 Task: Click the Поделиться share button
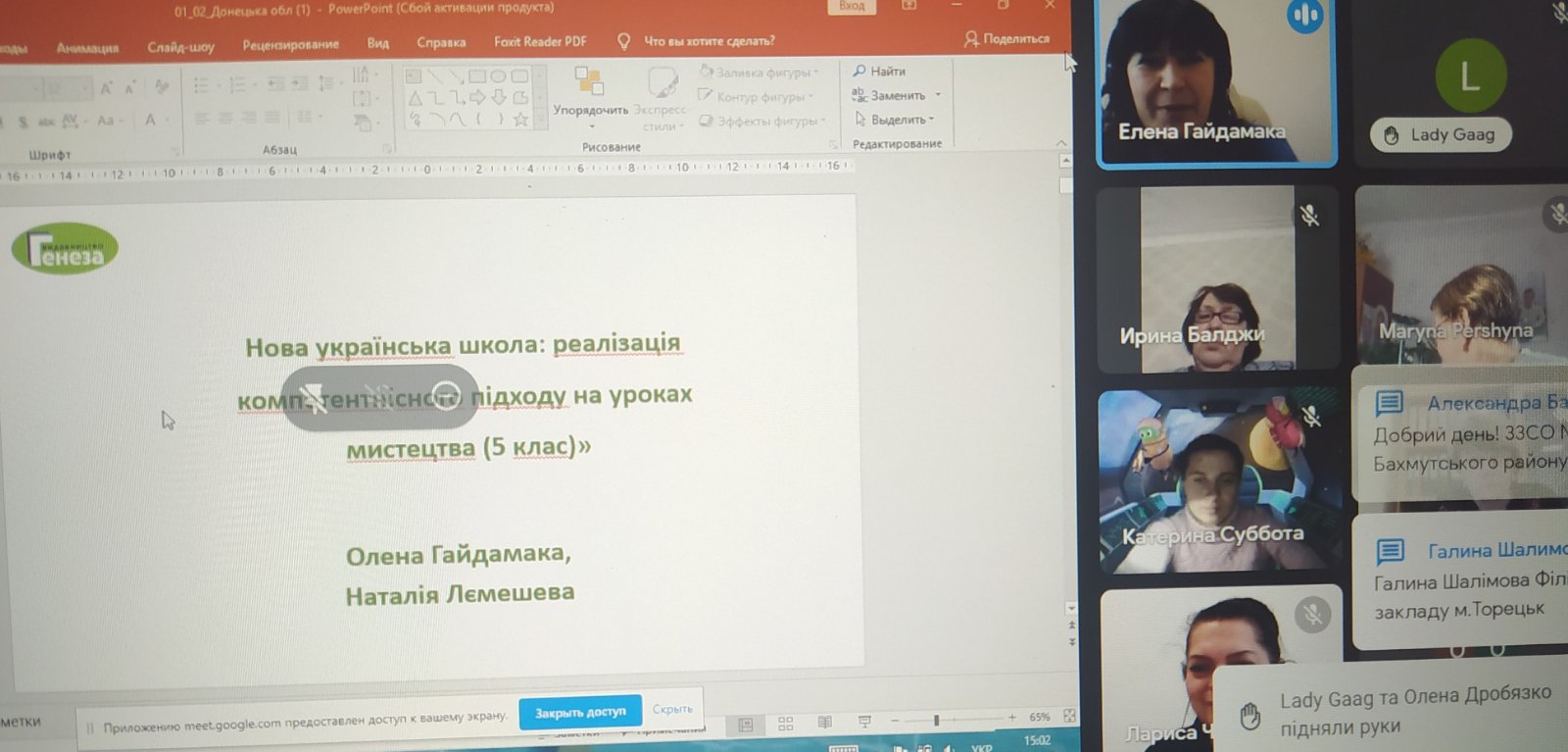point(1006,38)
